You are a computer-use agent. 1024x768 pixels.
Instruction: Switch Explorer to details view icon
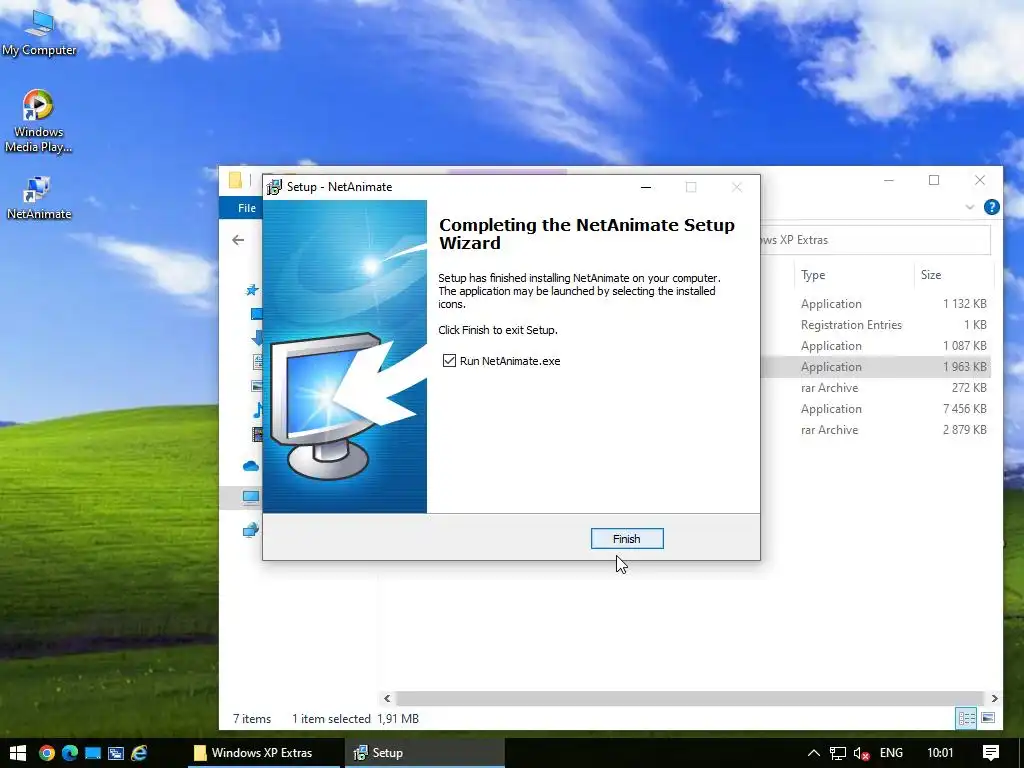click(967, 718)
